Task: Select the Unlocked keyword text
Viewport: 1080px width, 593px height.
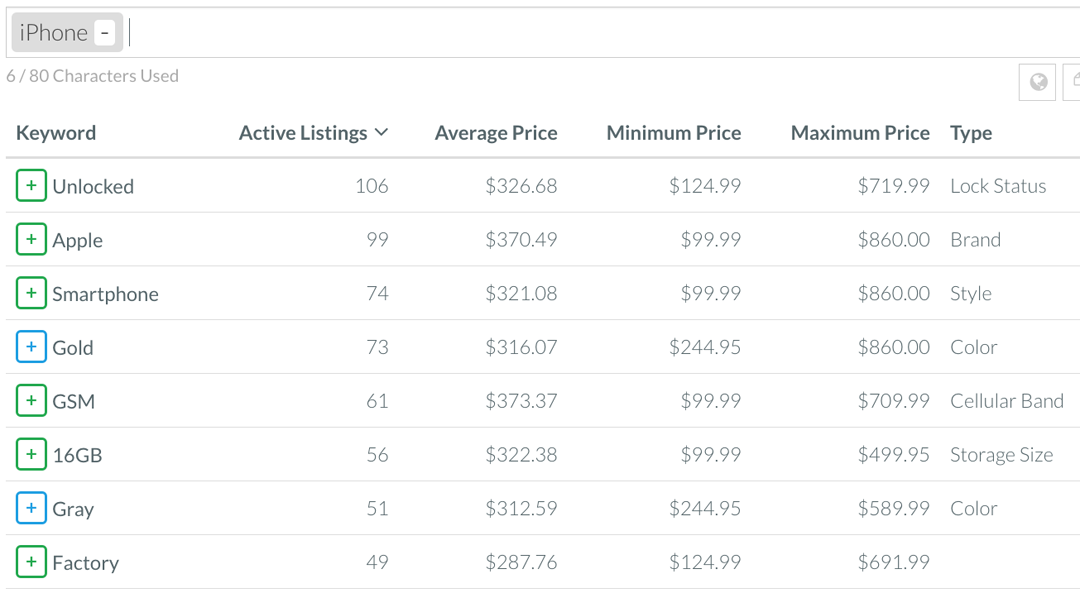Action: point(93,186)
